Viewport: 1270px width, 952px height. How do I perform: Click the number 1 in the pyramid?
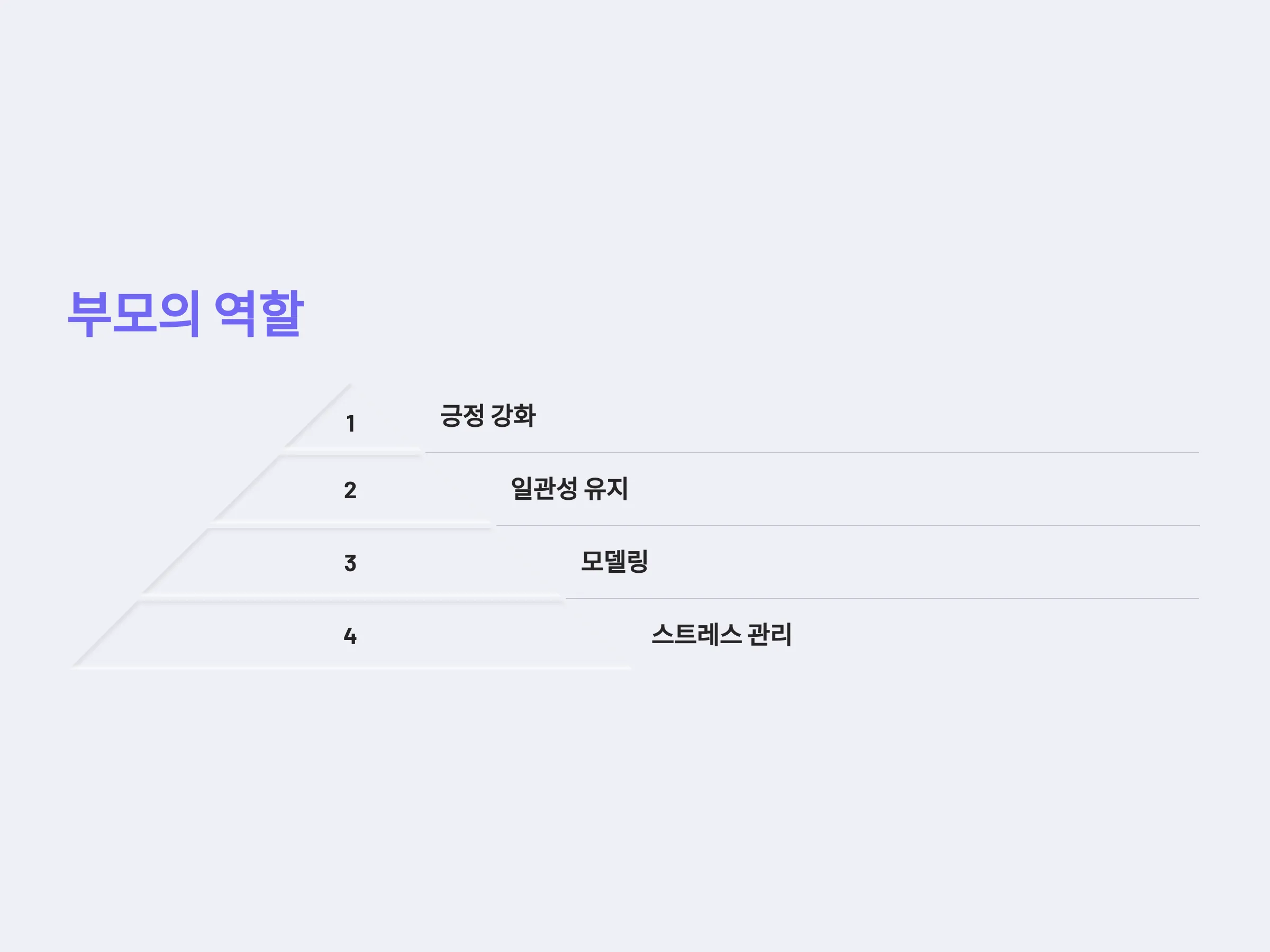click(350, 424)
